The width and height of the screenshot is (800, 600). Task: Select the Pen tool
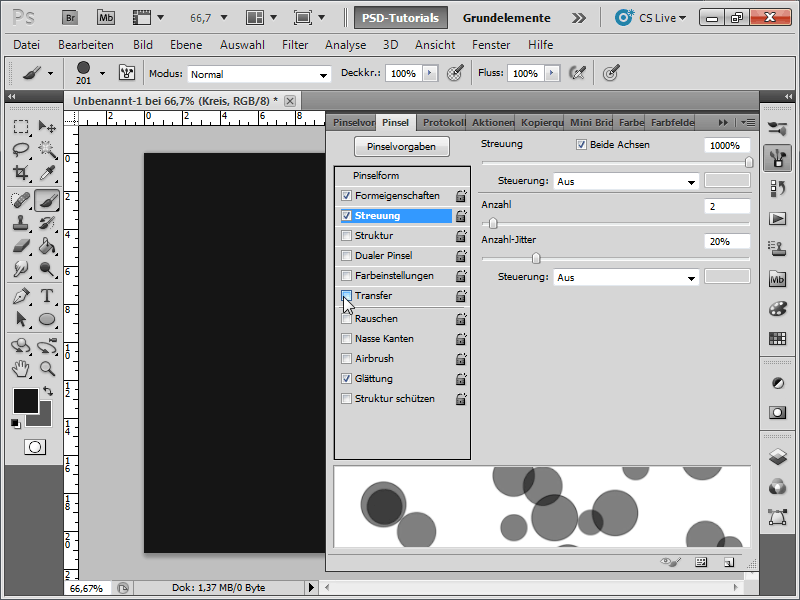point(21,296)
